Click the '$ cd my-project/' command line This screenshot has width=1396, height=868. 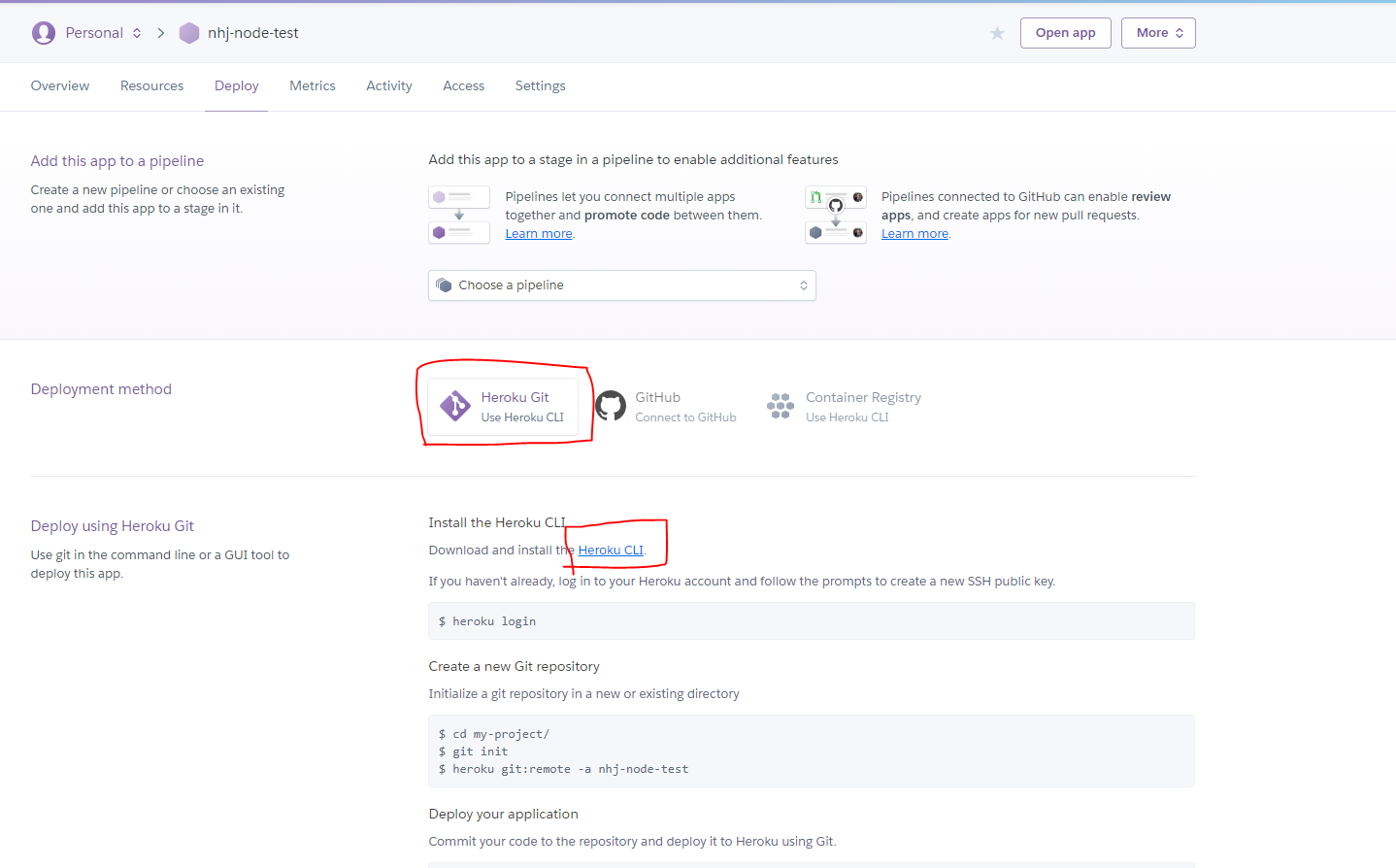[x=494, y=734]
